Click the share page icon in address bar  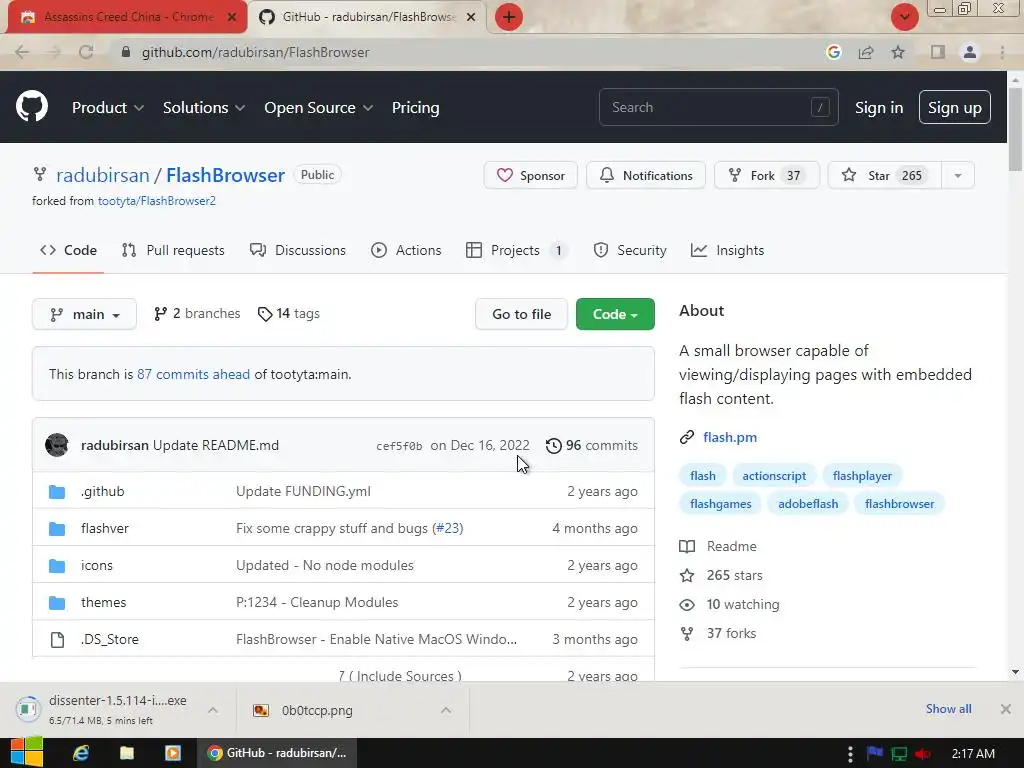click(x=866, y=52)
